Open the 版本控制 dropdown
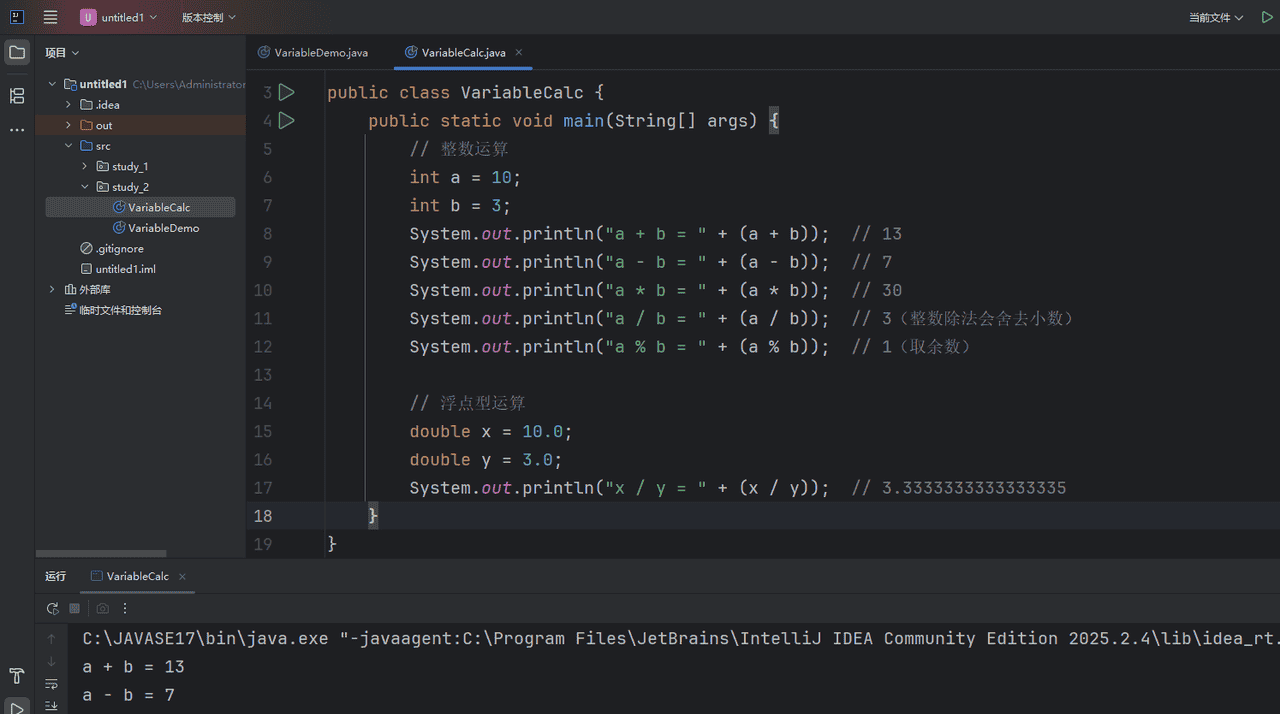The image size is (1280, 714). [x=208, y=17]
